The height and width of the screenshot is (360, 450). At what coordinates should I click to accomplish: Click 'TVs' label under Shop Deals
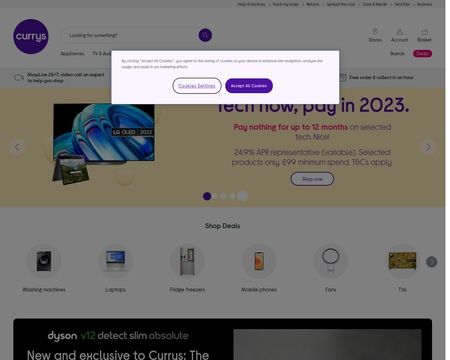402,290
